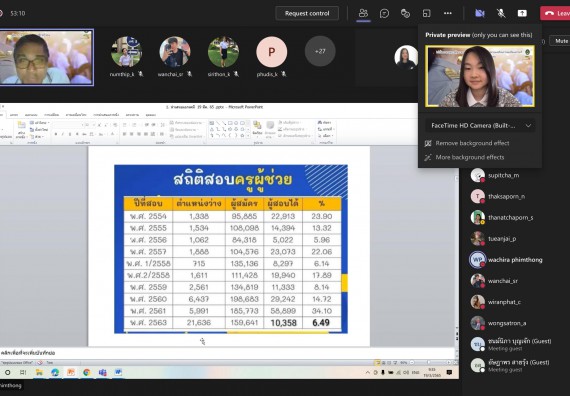
Task: Click sirithon_k participant avatar
Action: [x=223, y=52]
